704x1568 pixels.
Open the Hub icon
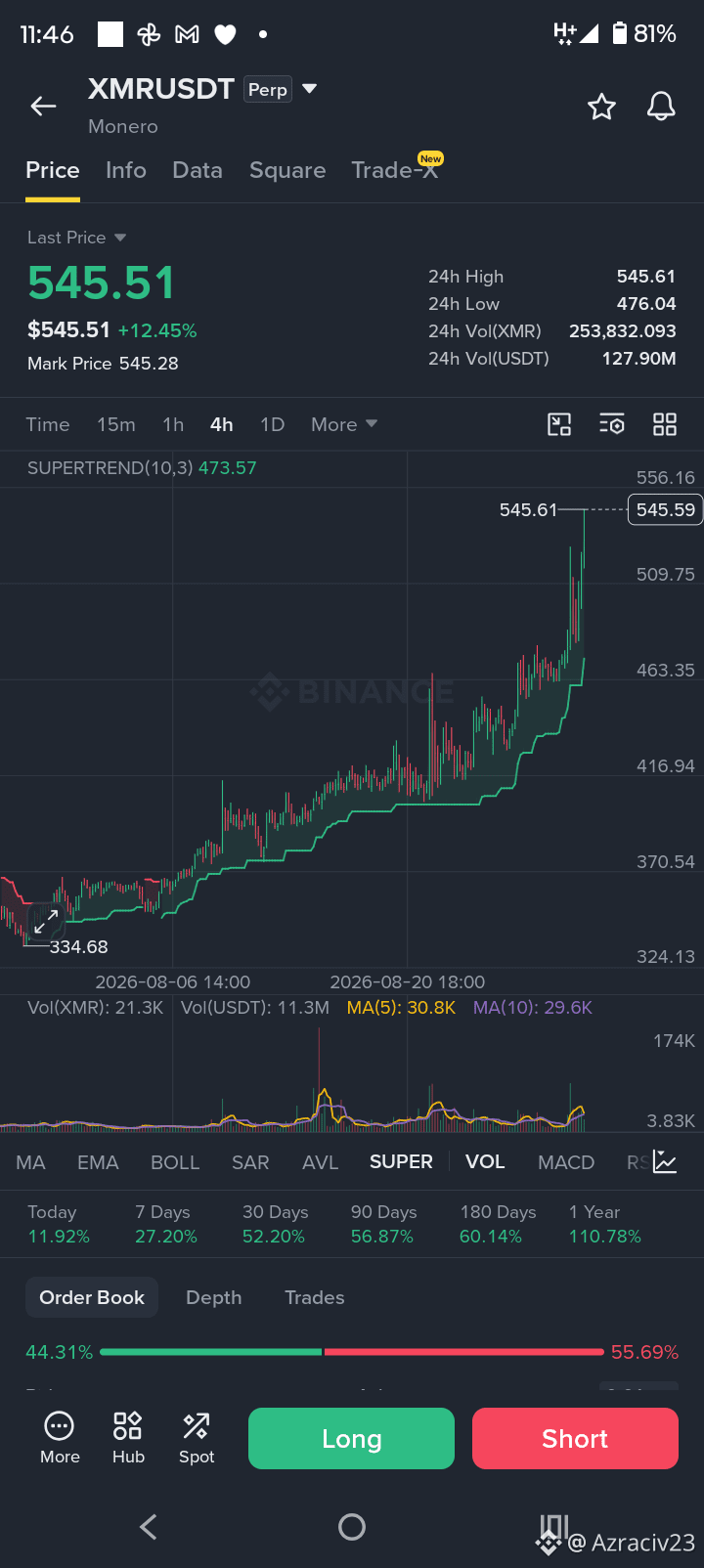(128, 1438)
